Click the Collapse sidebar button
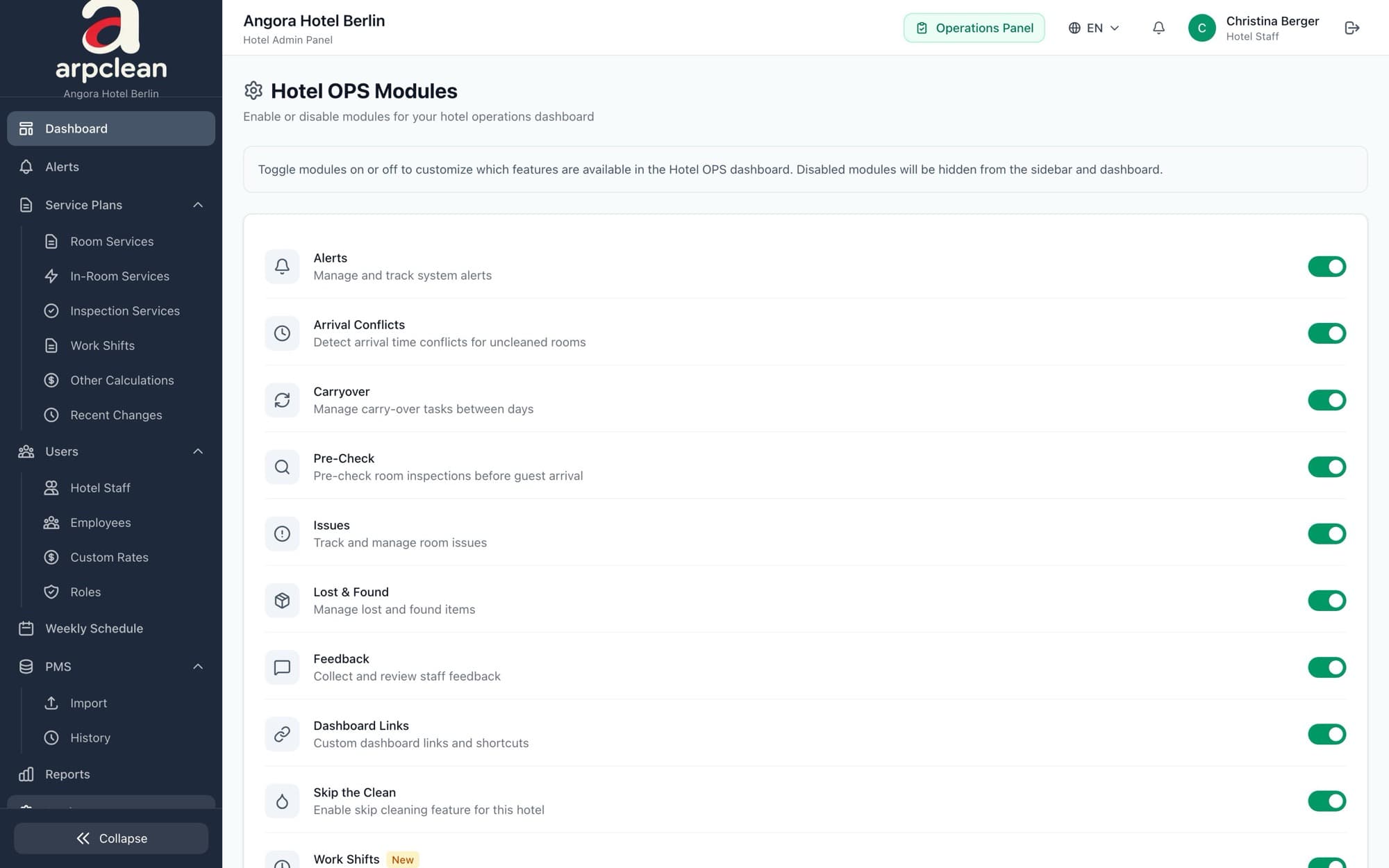The height and width of the screenshot is (868, 1389). point(111,838)
